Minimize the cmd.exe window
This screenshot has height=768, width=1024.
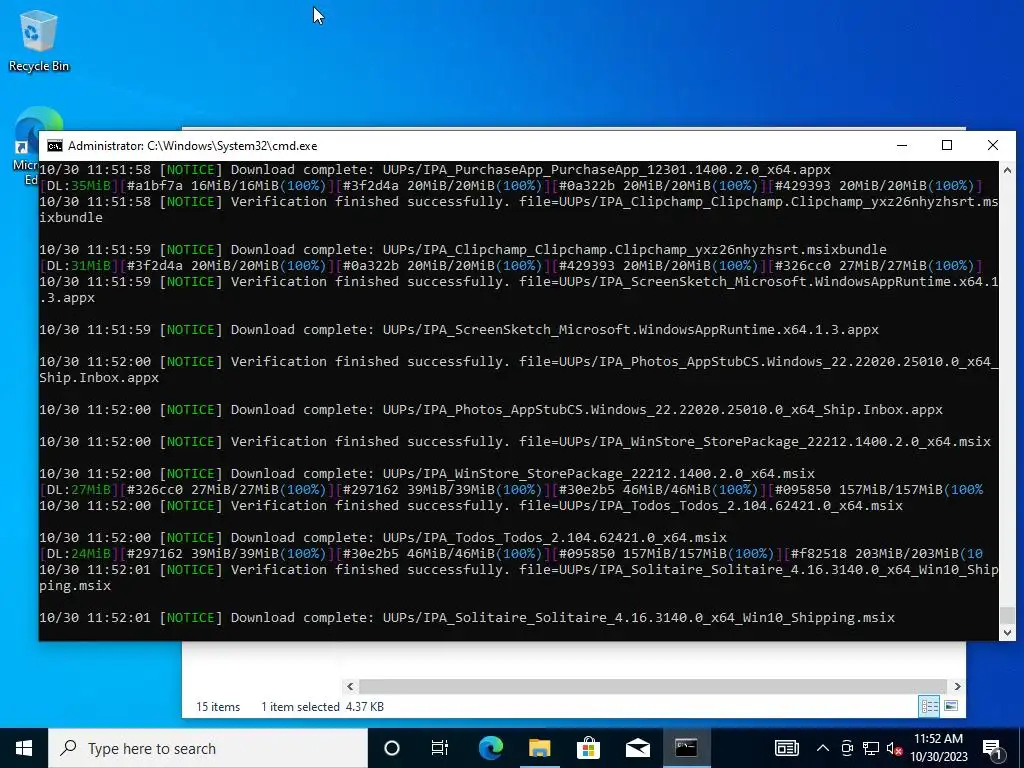point(902,145)
